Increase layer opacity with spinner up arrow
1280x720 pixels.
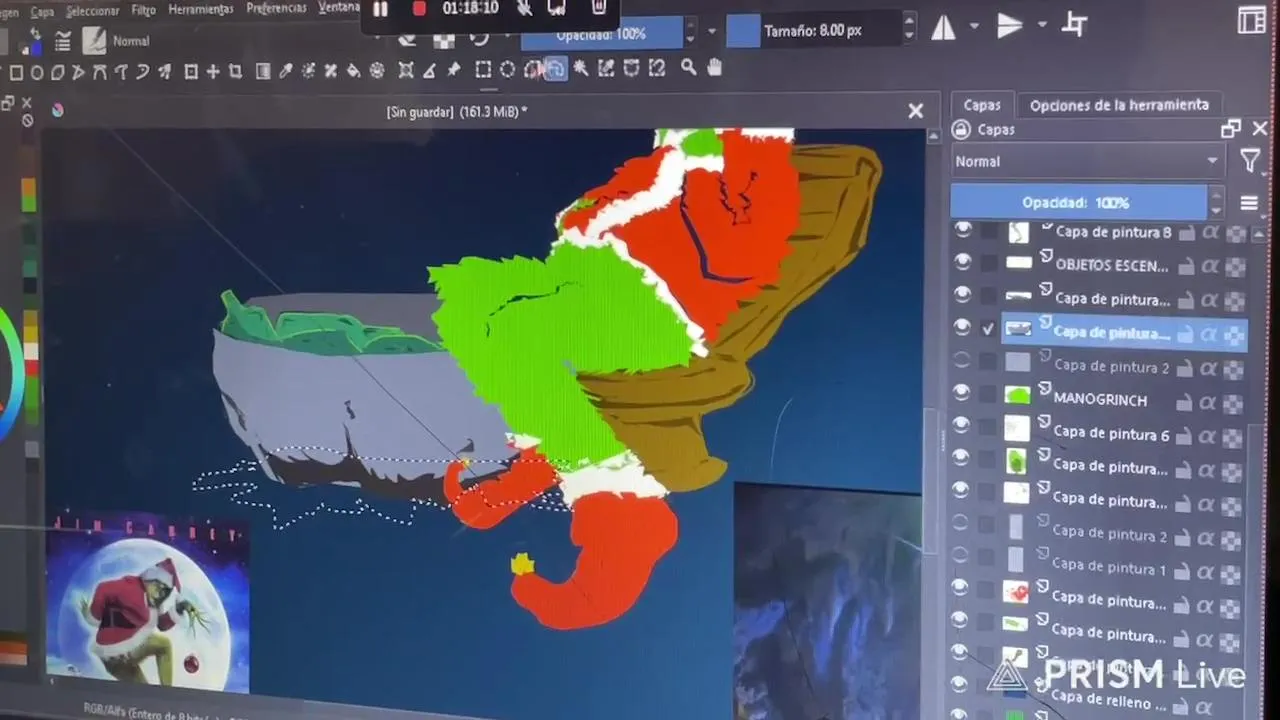tap(1216, 196)
